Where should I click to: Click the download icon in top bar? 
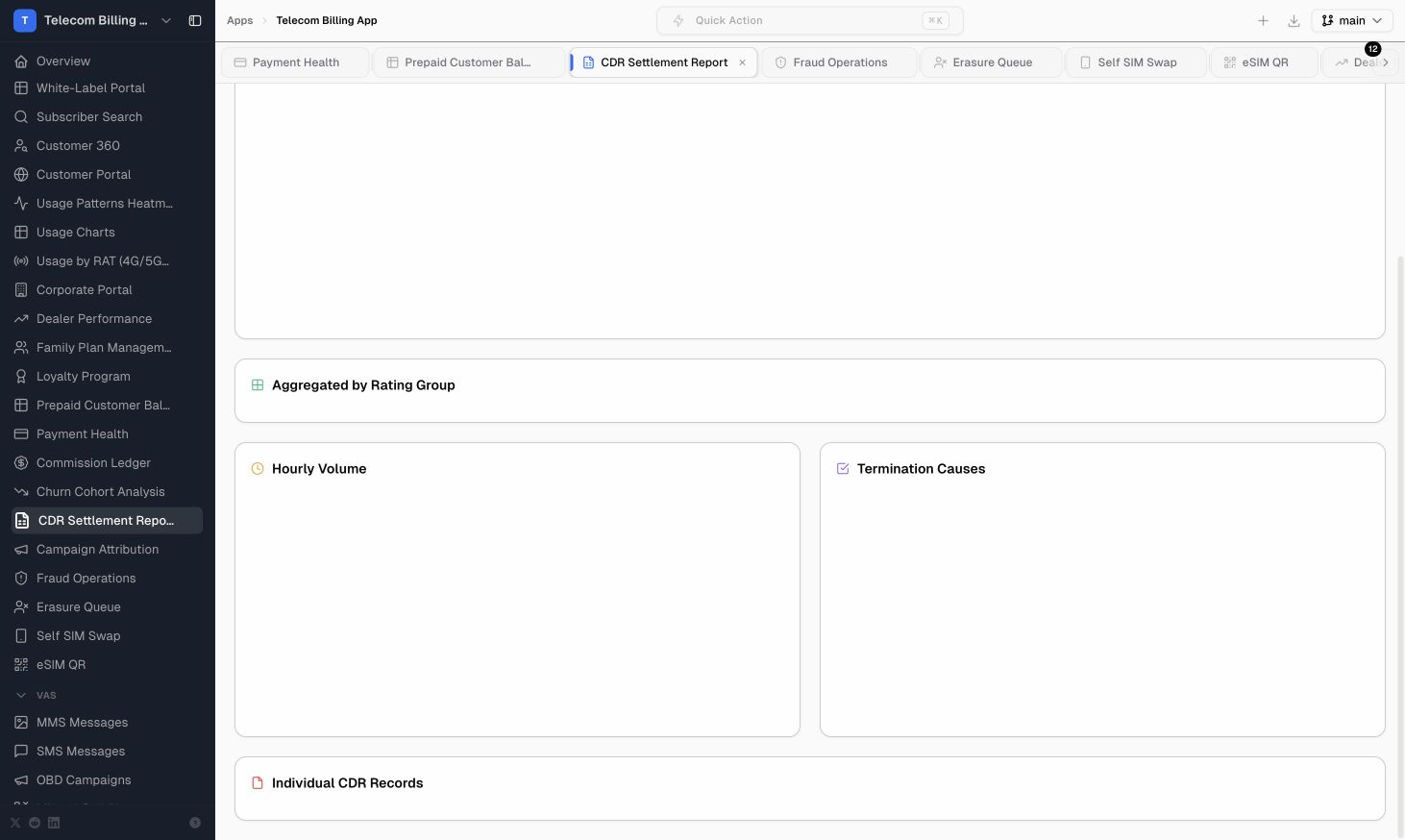1294,20
